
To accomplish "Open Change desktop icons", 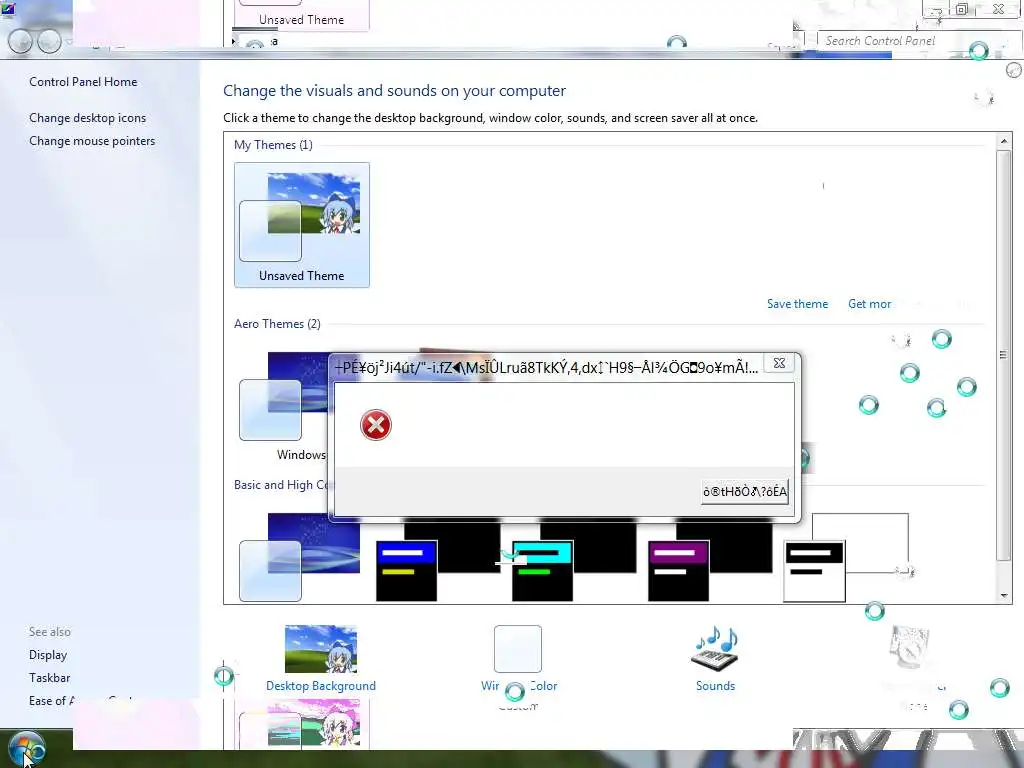I will tap(88, 118).
